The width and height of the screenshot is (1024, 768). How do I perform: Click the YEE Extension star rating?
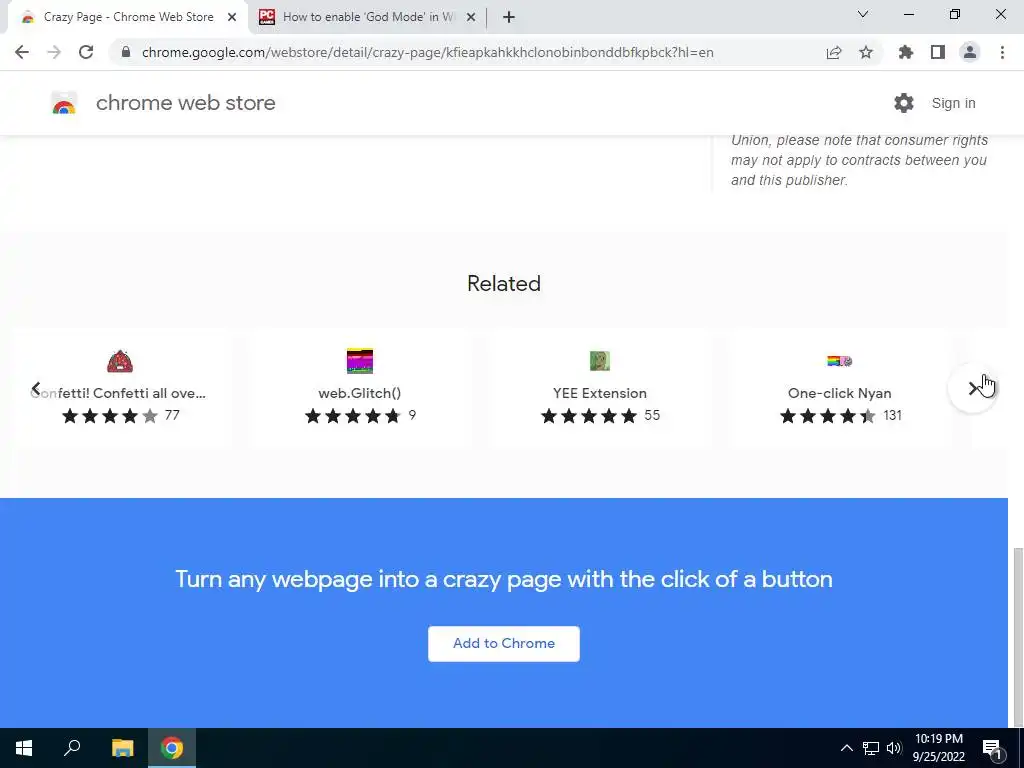(x=588, y=416)
